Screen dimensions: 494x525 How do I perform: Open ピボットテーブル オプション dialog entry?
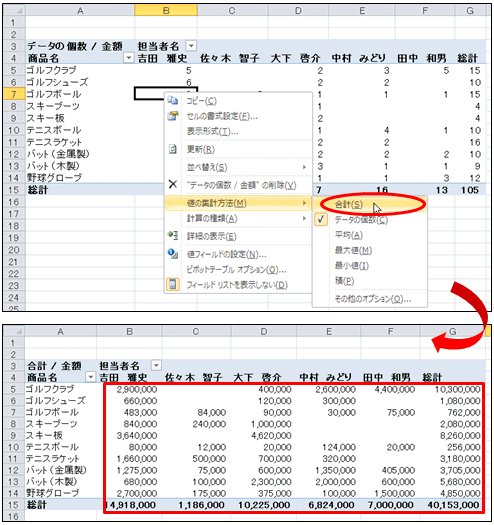[236, 270]
